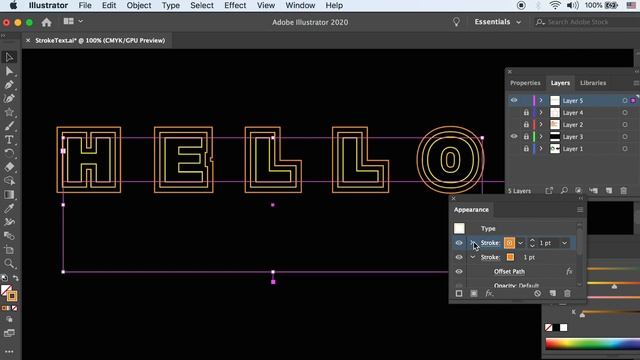Open first Stroke panel link
Image resolution: width=640 pixels, height=360 pixels.
pos(490,243)
